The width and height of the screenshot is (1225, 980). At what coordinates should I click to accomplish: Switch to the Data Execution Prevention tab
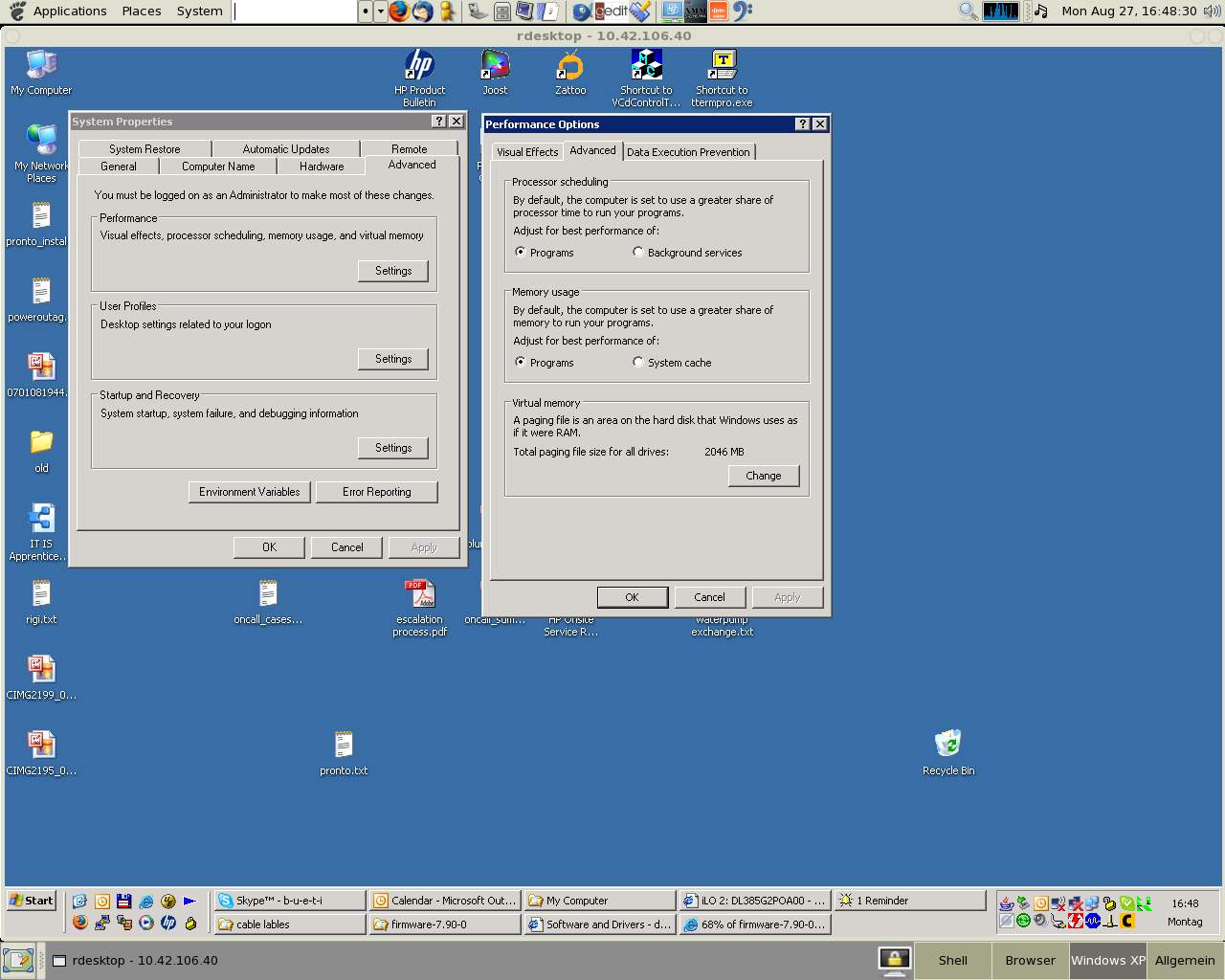click(x=688, y=152)
